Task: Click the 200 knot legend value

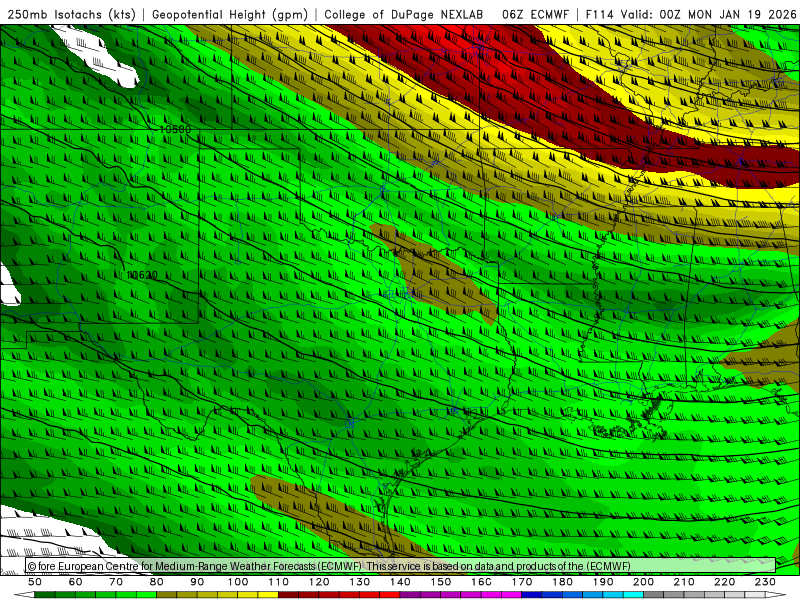Action: 643,582
